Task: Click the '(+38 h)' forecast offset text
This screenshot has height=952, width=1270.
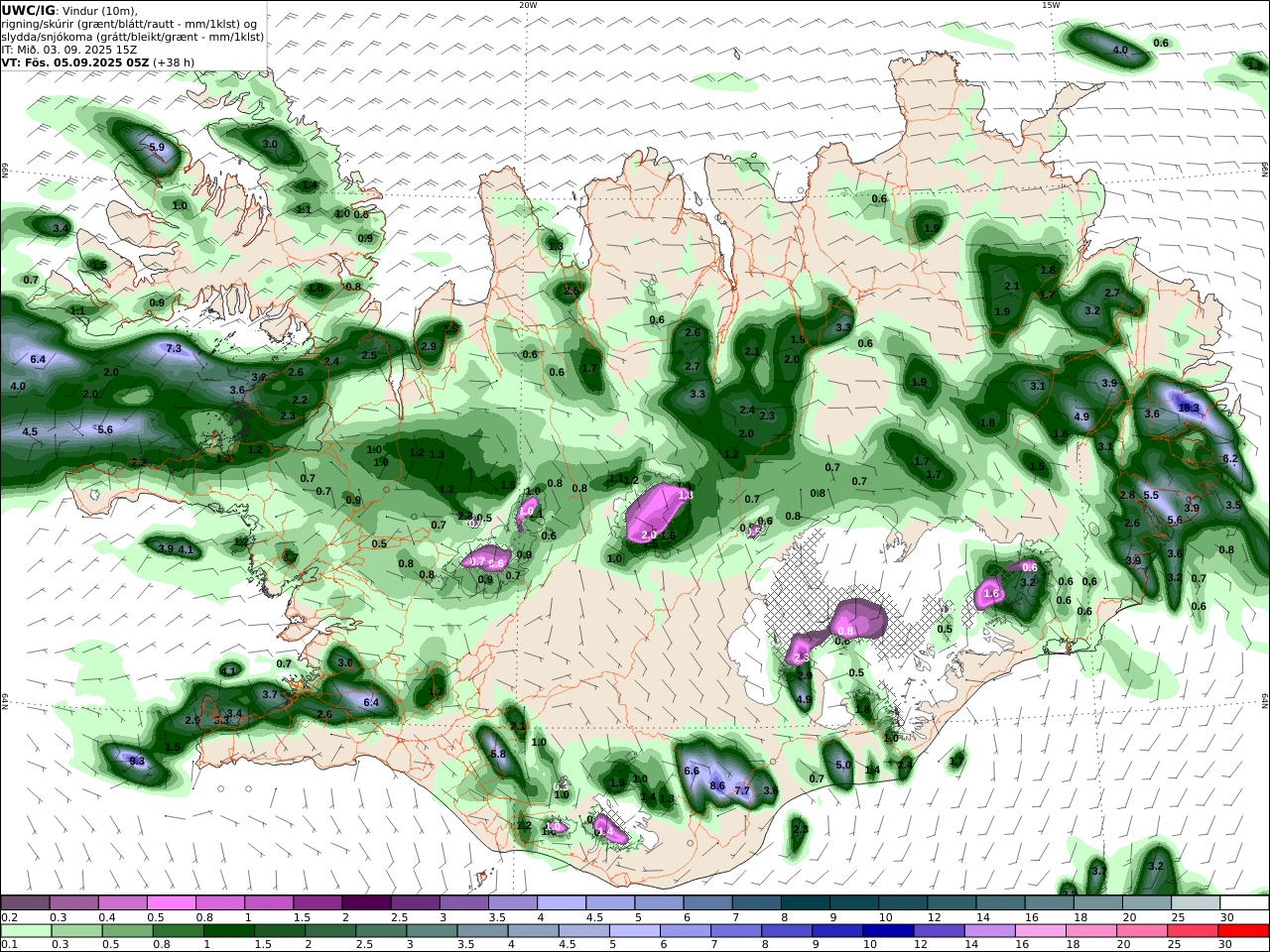Action: click(x=175, y=61)
